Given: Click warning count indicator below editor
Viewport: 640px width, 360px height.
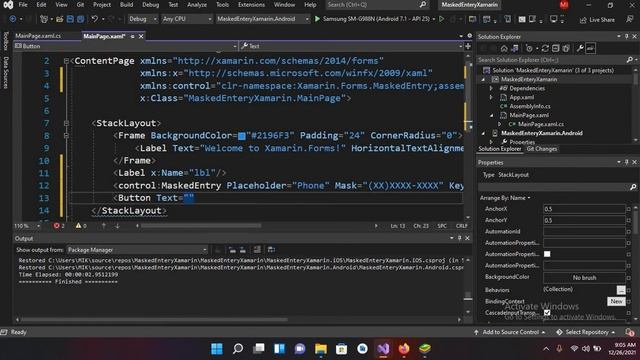Looking at the screenshot, I should click(81, 226).
